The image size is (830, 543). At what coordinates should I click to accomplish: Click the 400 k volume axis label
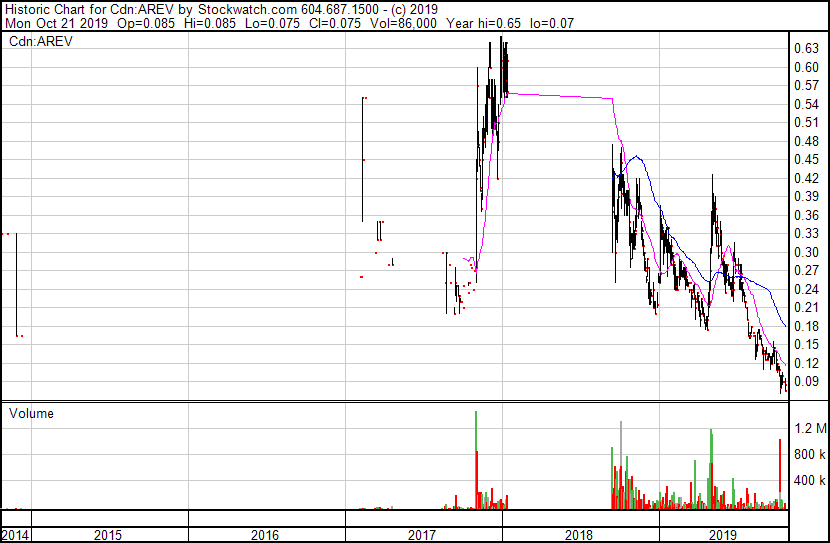click(x=810, y=481)
